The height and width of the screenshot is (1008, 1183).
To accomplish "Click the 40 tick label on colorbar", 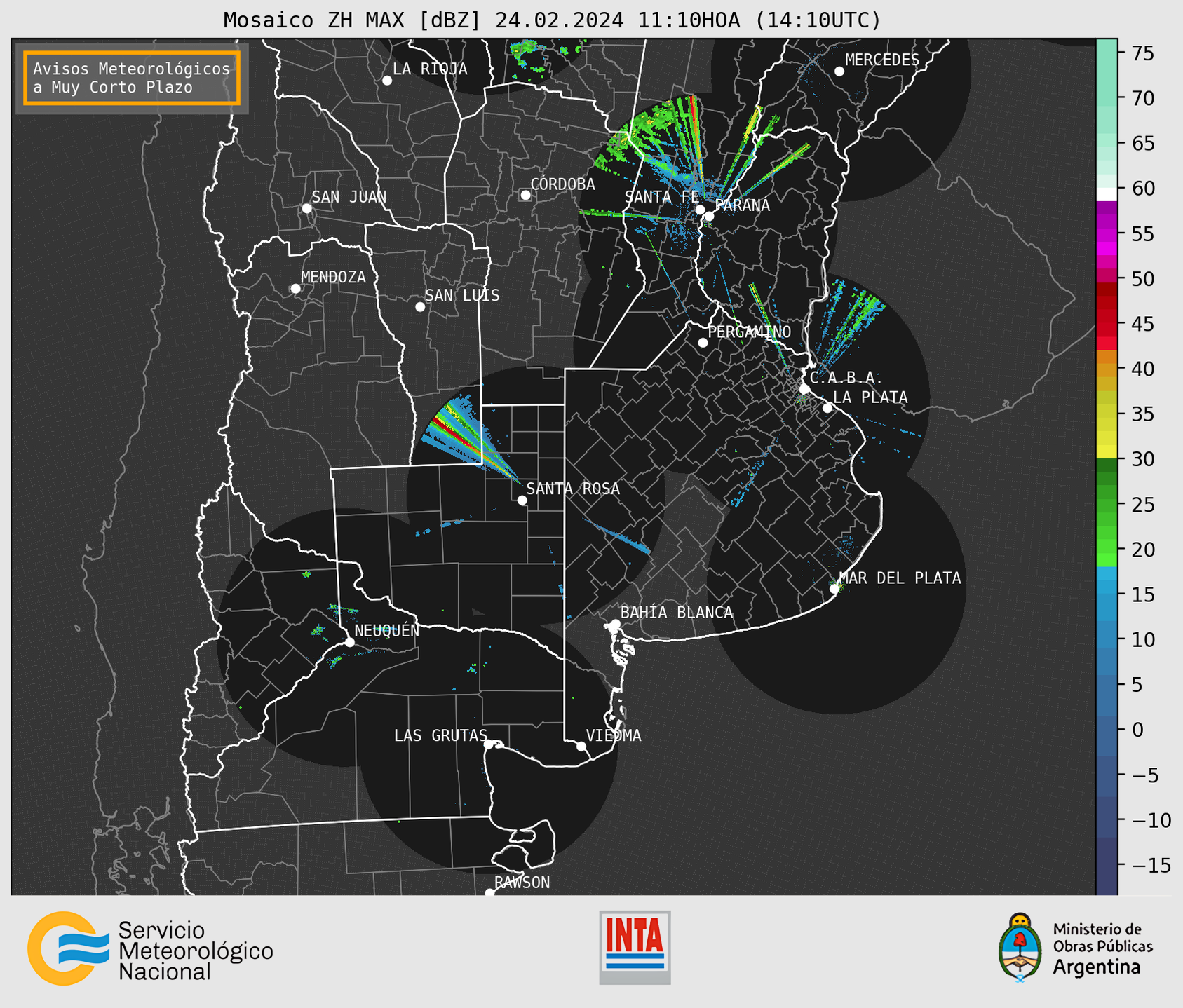I will [1143, 369].
